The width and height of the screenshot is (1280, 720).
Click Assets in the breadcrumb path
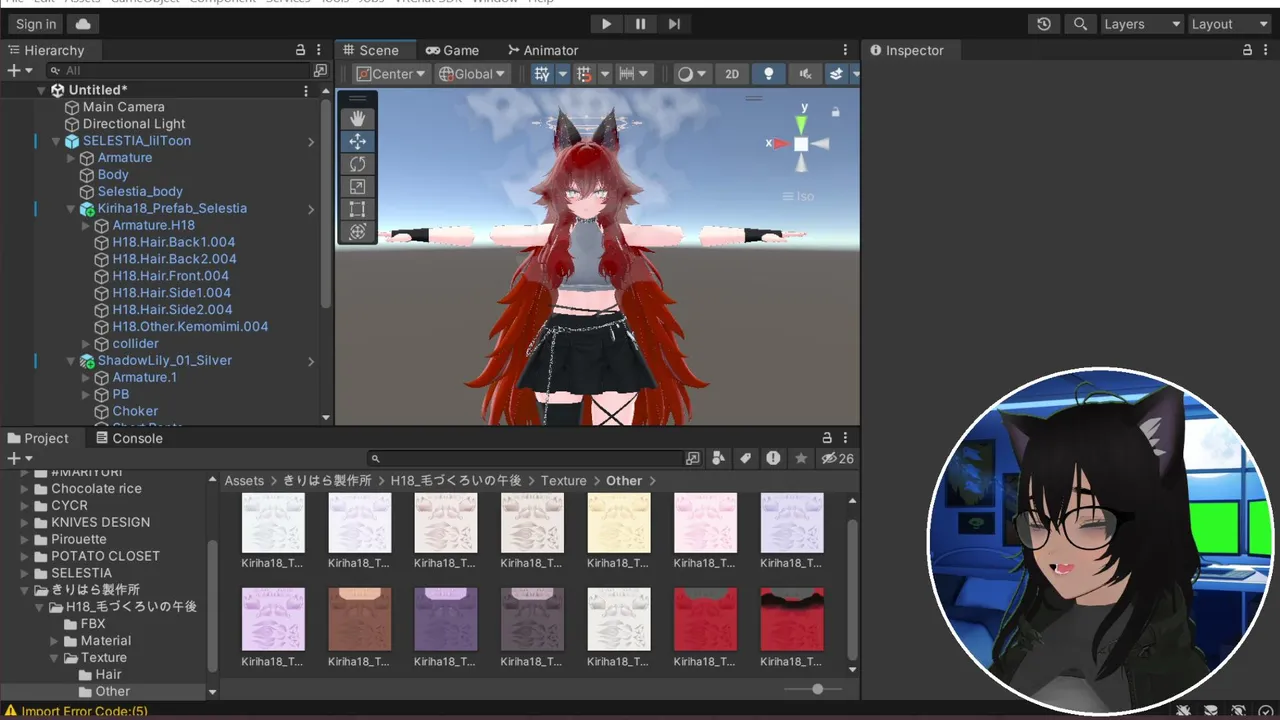(244, 481)
